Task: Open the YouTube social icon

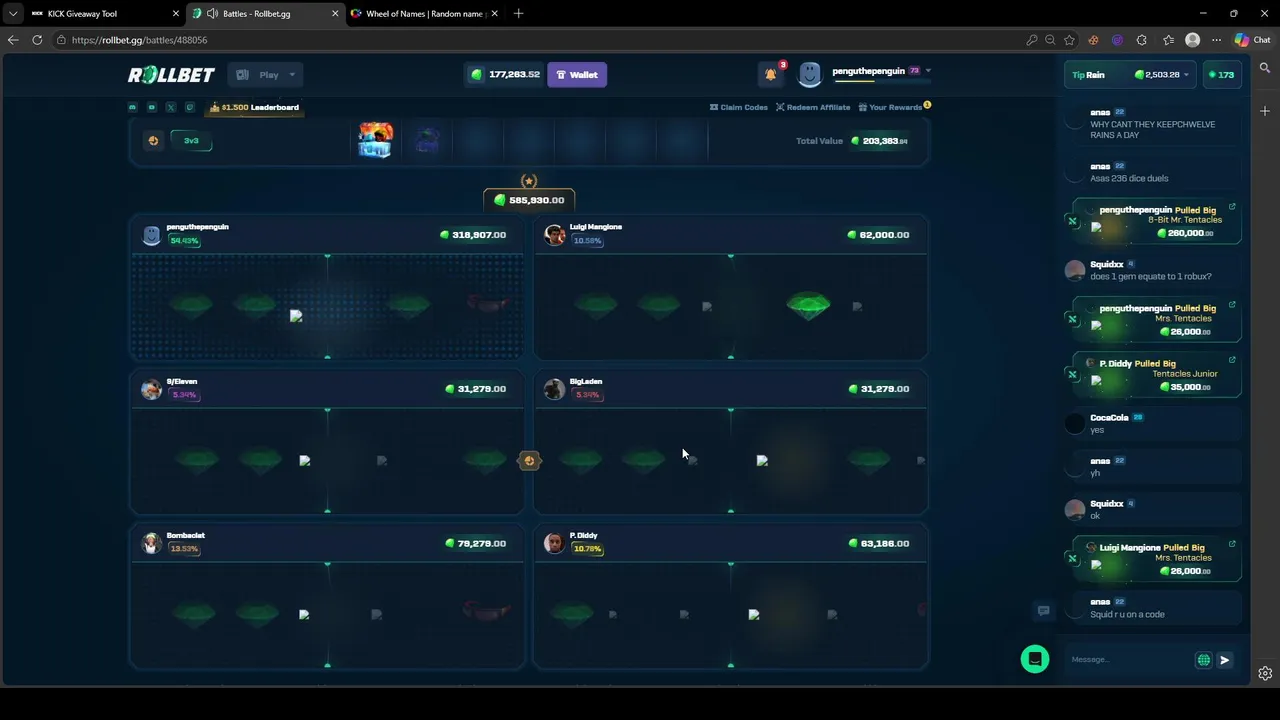Action: (152, 107)
